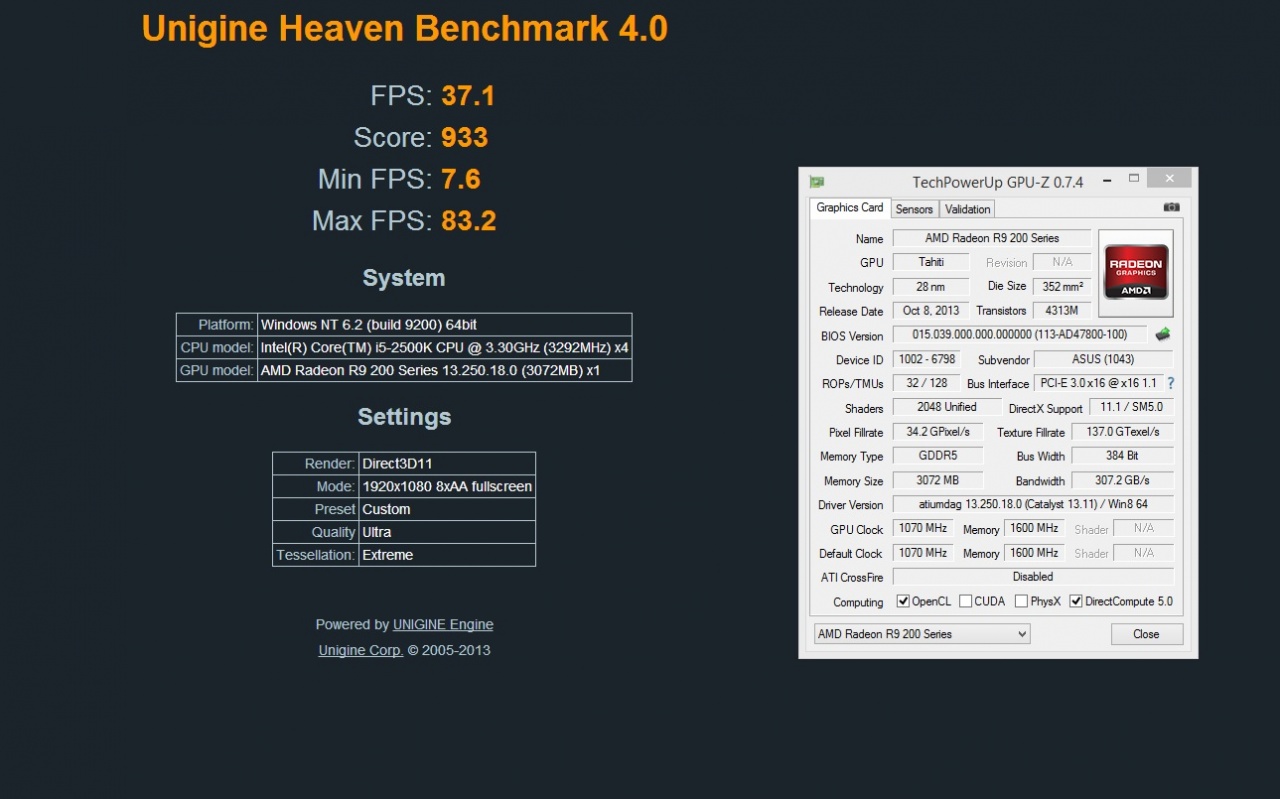Open the UNIGINE Engine link
1280x799 pixels.
point(443,624)
